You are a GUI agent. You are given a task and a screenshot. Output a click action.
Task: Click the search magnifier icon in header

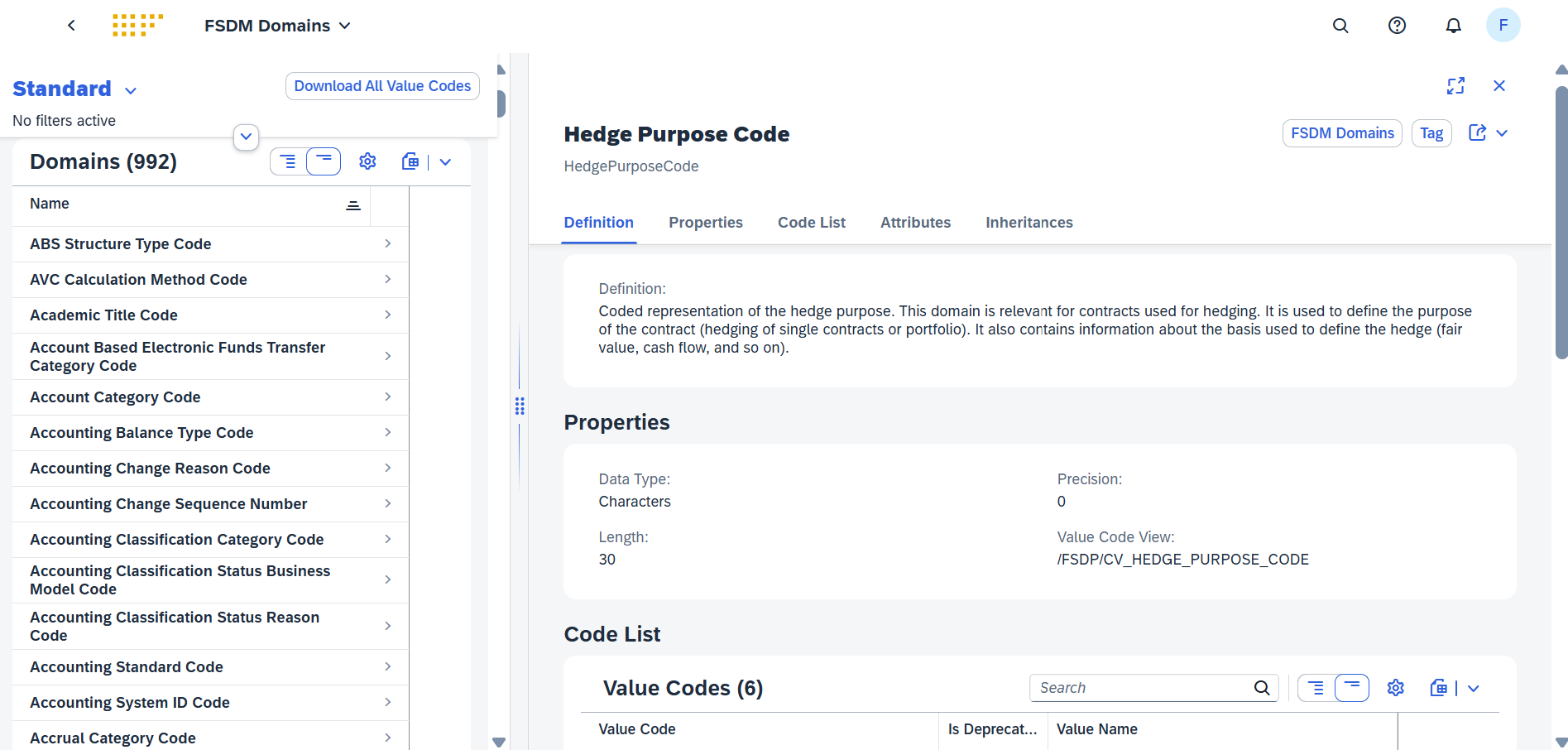point(1340,26)
